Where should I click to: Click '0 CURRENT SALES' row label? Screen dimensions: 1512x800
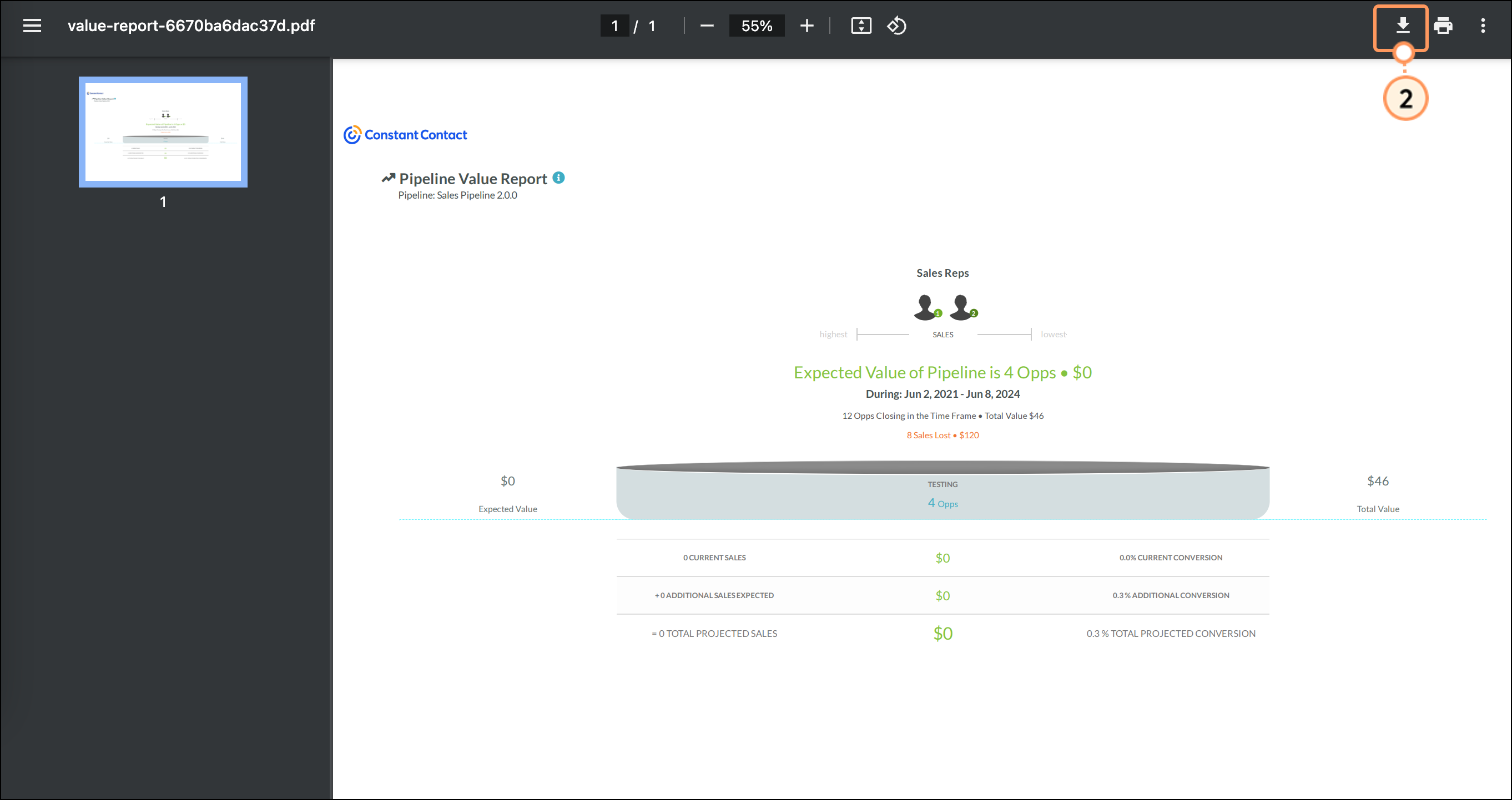pyautogui.click(x=714, y=558)
